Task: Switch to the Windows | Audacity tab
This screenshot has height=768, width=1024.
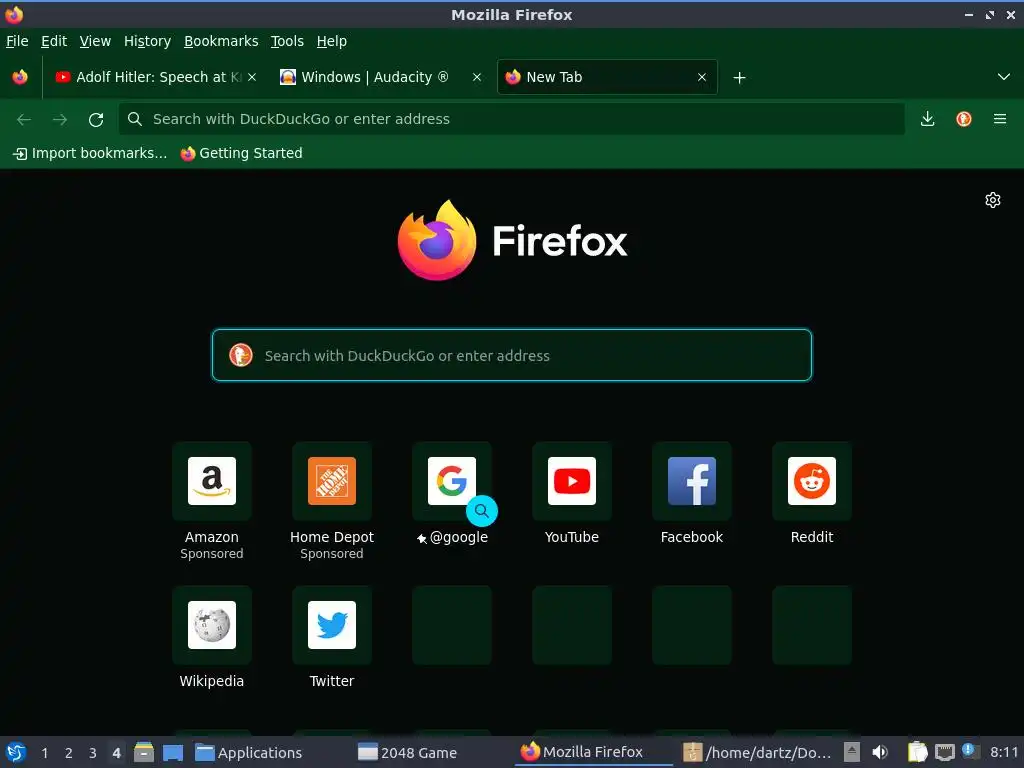Action: click(x=379, y=77)
